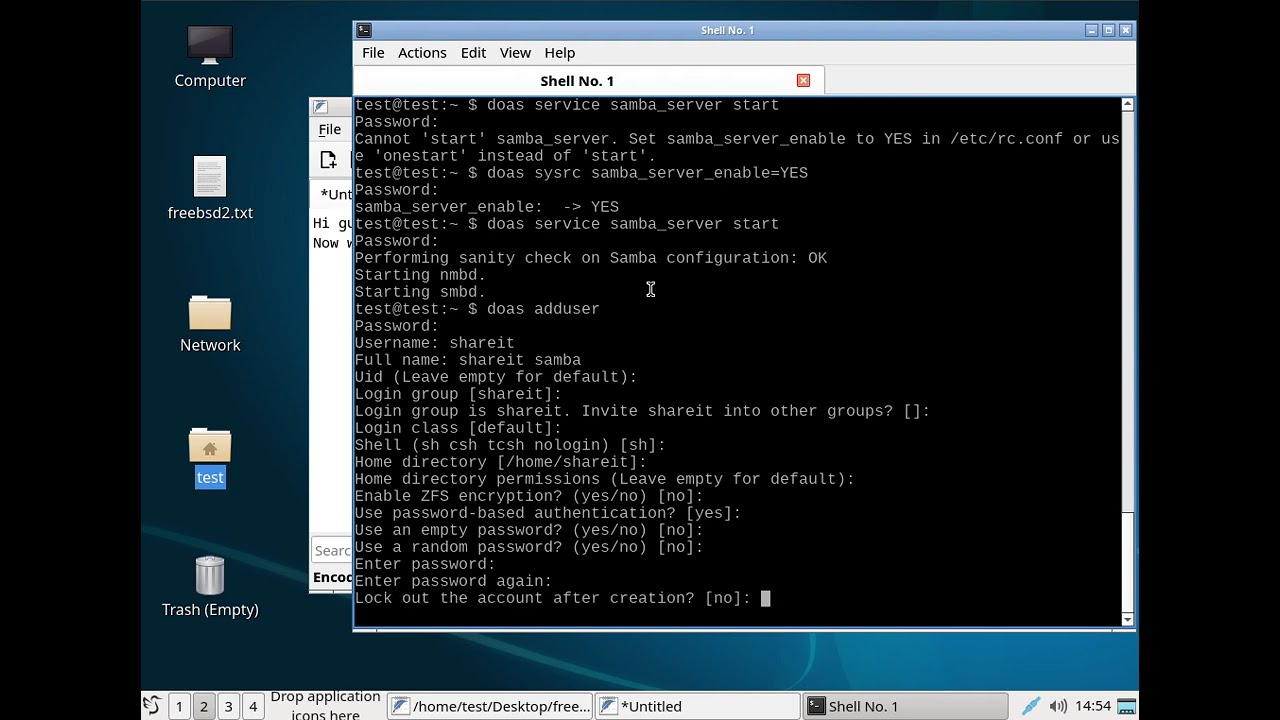Close the Shell No. 1 tab
The image size is (1280, 720).
[x=803, y=80]
